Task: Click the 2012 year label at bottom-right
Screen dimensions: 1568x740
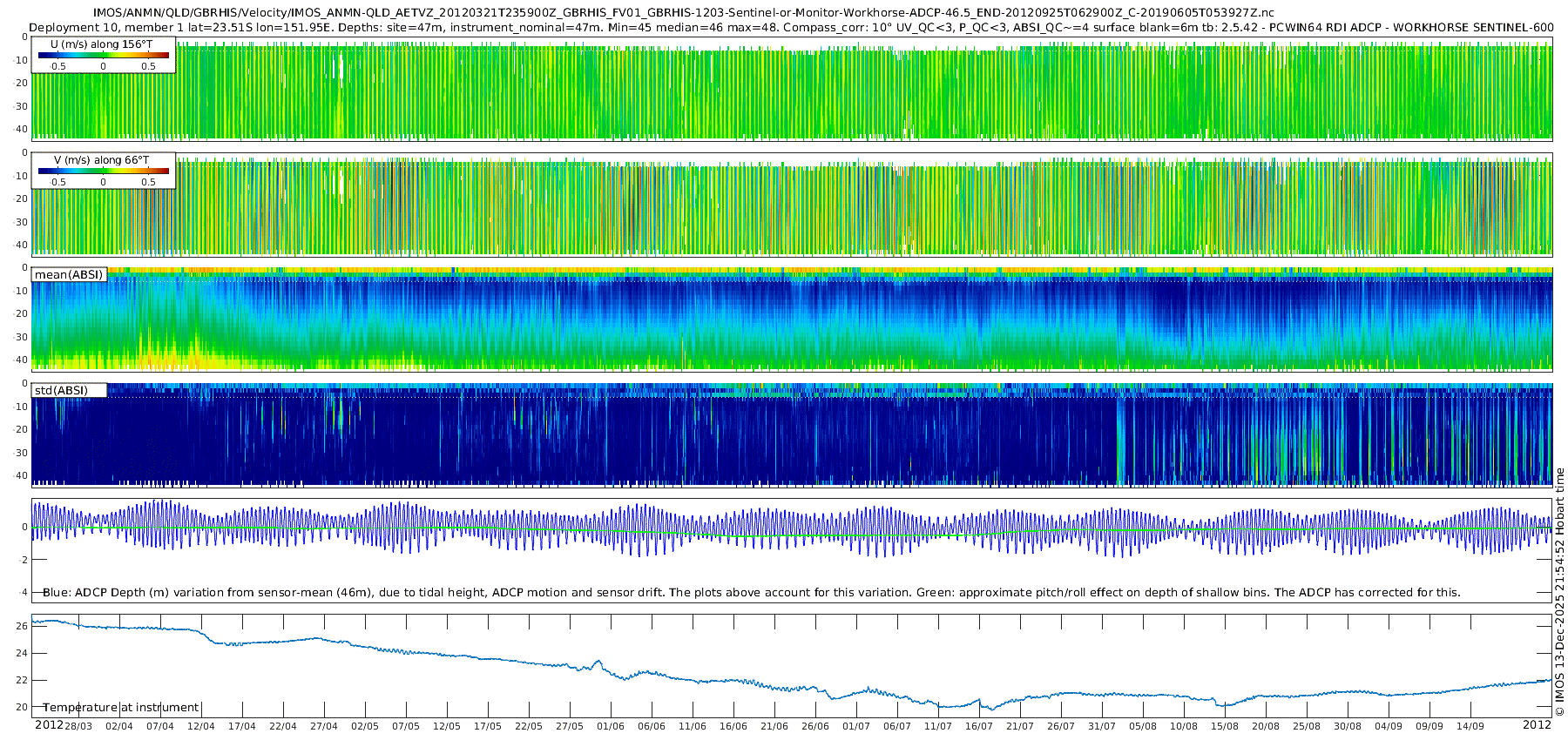Action: pyautogui.click(x=1537, y=725)
